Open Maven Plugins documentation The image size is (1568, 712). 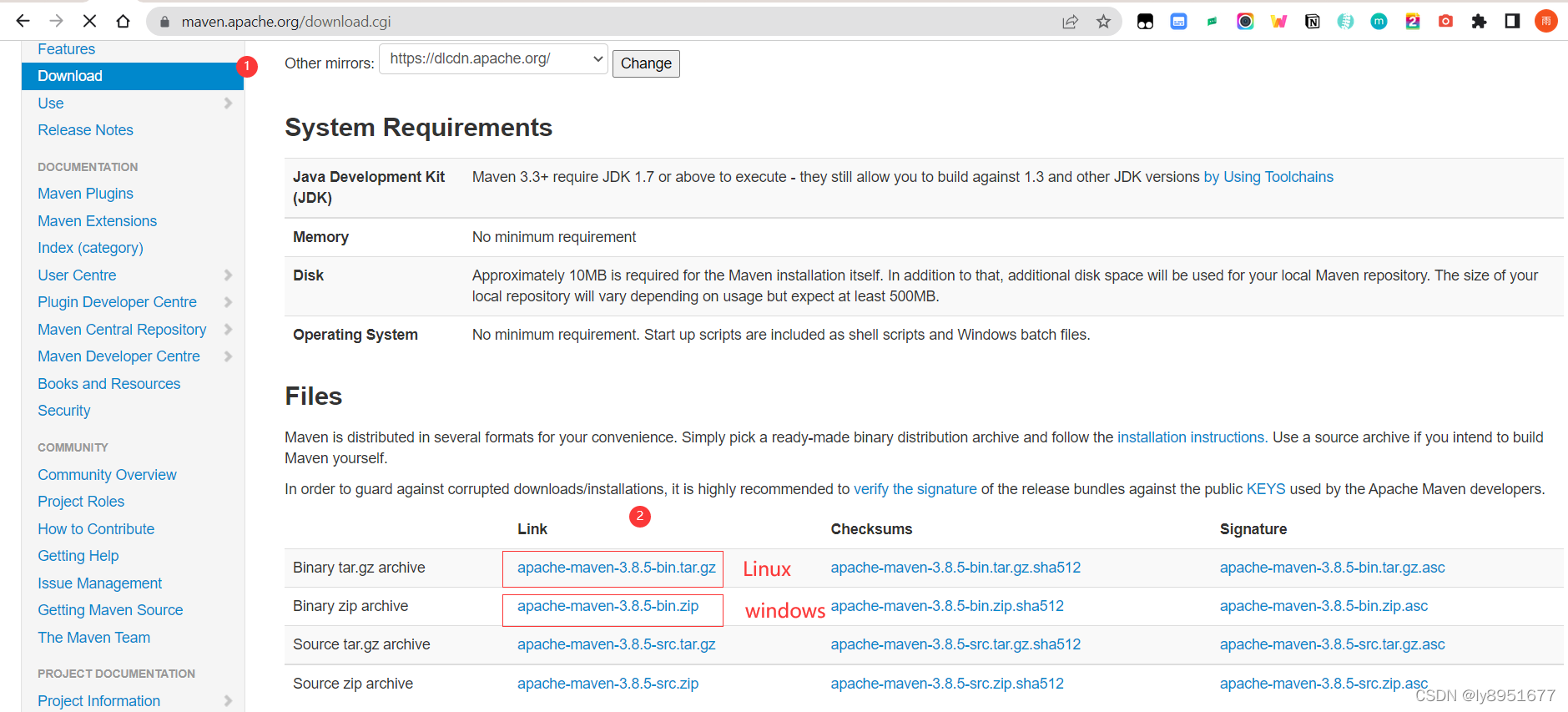pyautogui.click(x=85, y=194)
